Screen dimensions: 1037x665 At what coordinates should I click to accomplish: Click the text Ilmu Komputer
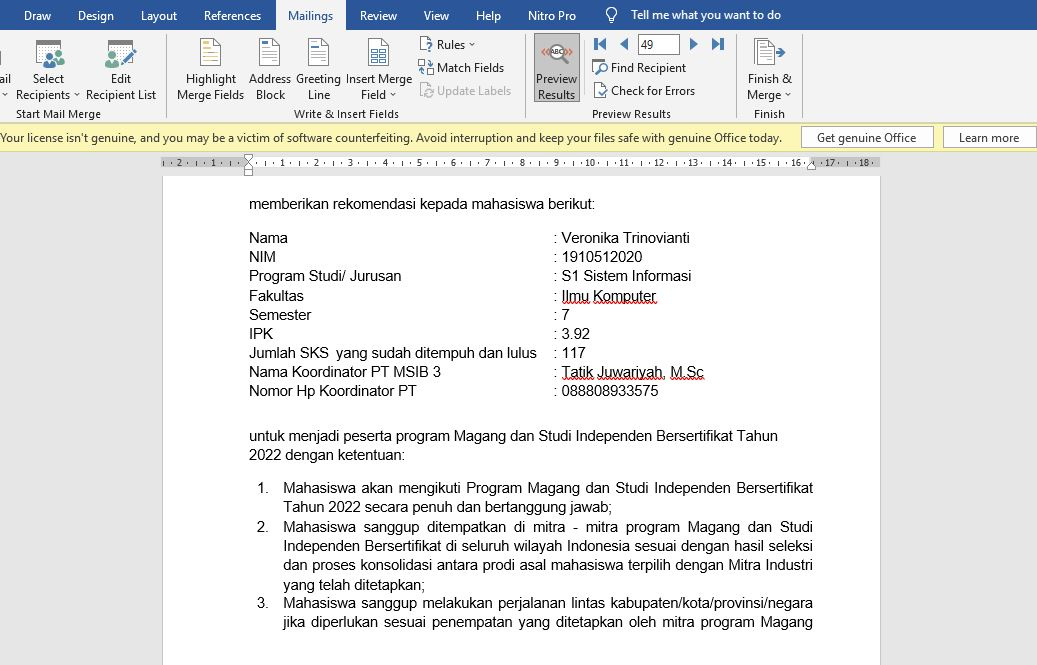coord(608,296)
